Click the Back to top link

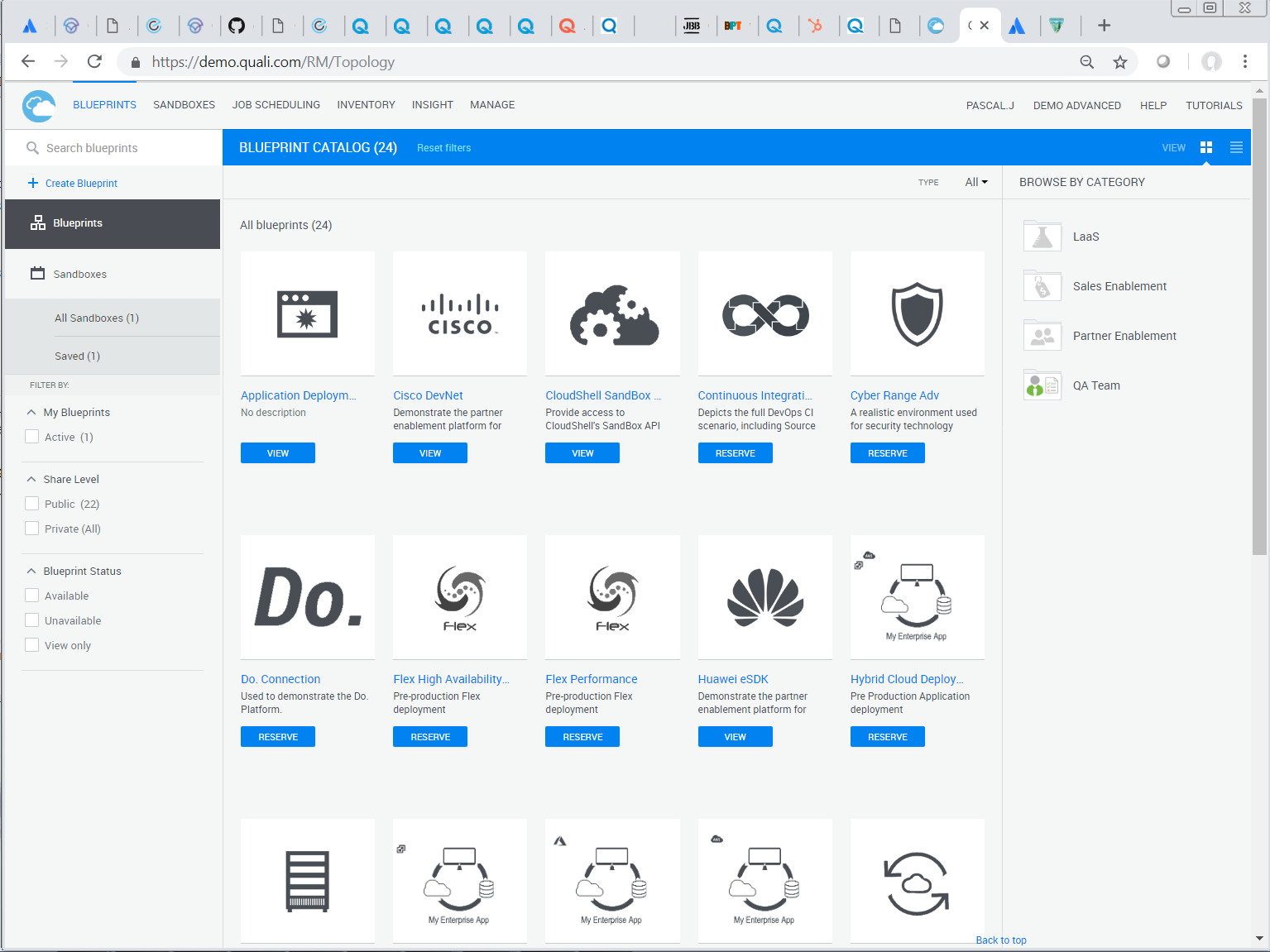pyautogui.click(x=1001, y=940)
